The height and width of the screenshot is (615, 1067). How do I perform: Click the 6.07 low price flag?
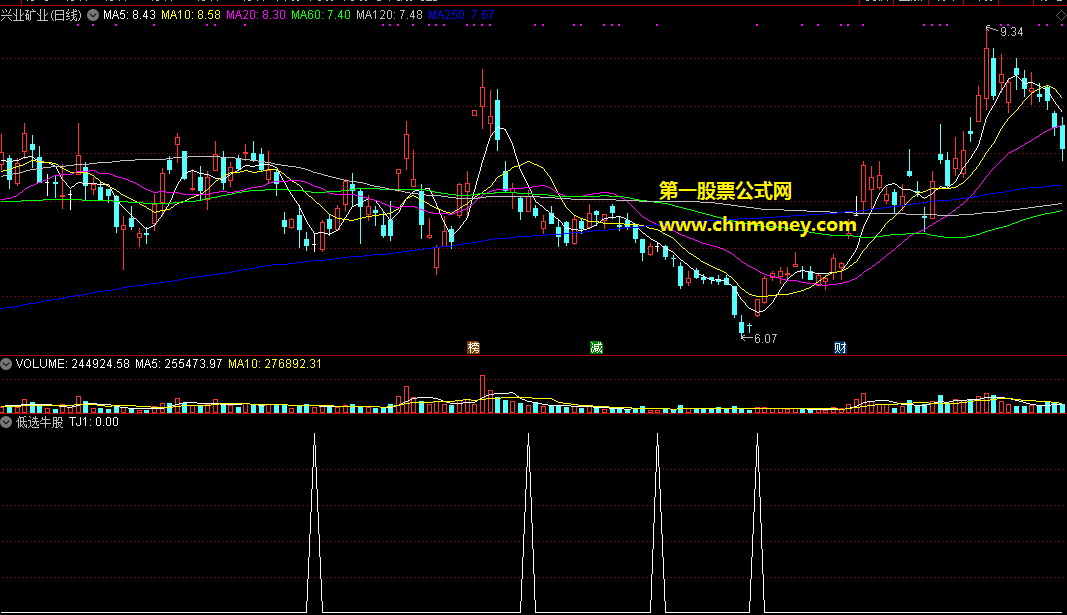coord(765,339)
